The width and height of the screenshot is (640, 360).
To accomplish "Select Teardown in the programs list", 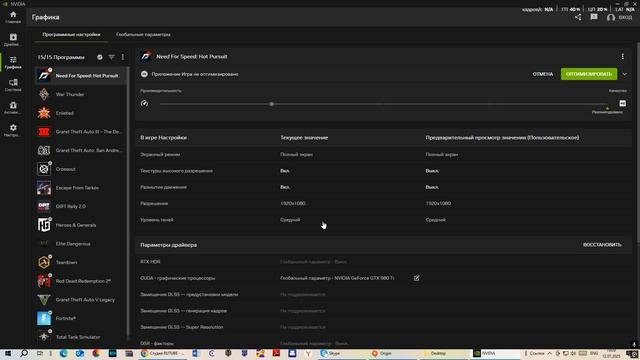I will coord(81,262).
